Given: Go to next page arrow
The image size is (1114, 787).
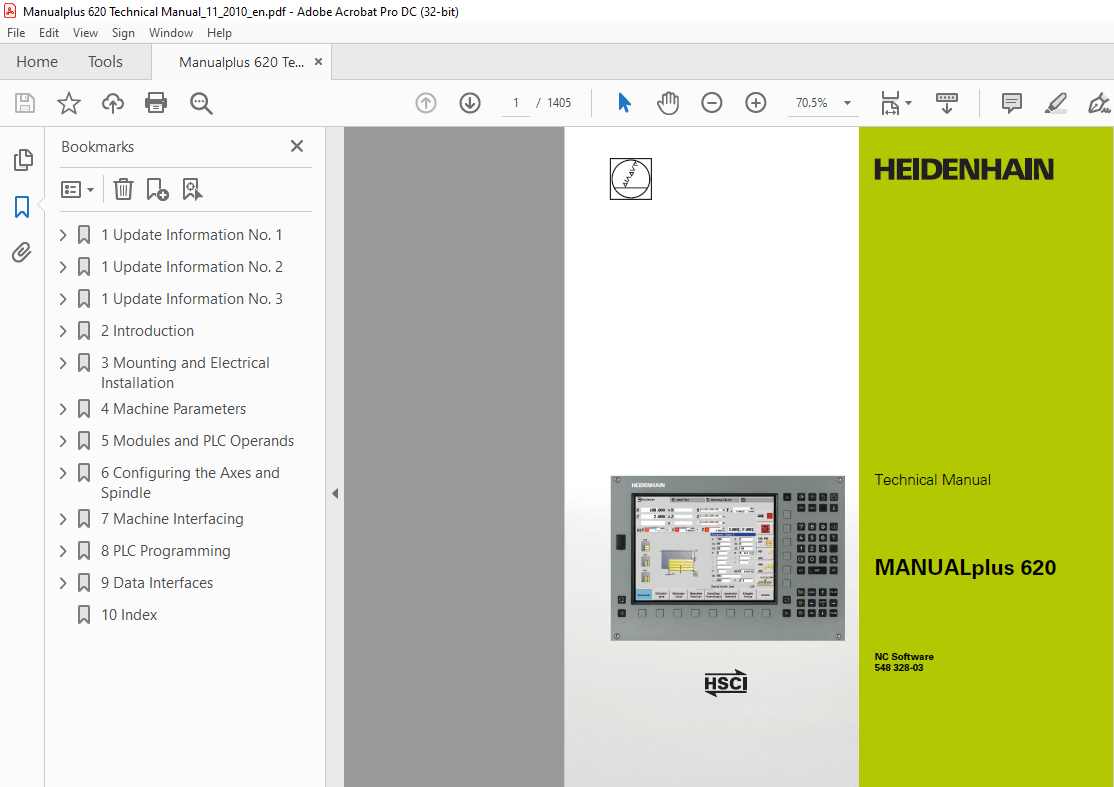Looking at the screenshot, I should pos(470,103).
